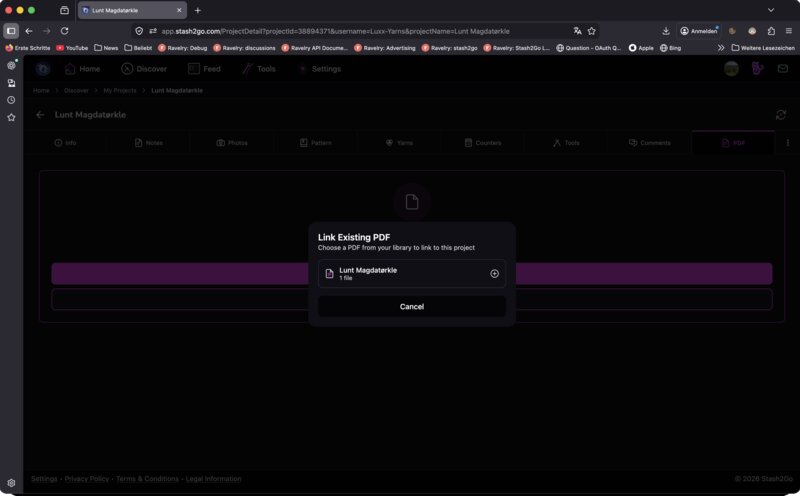Image resolution: width=800 pixels, height=496 pixels.
Task: Select the Lunt Magdatørkle browser tab
Action: tap(132, 10)
